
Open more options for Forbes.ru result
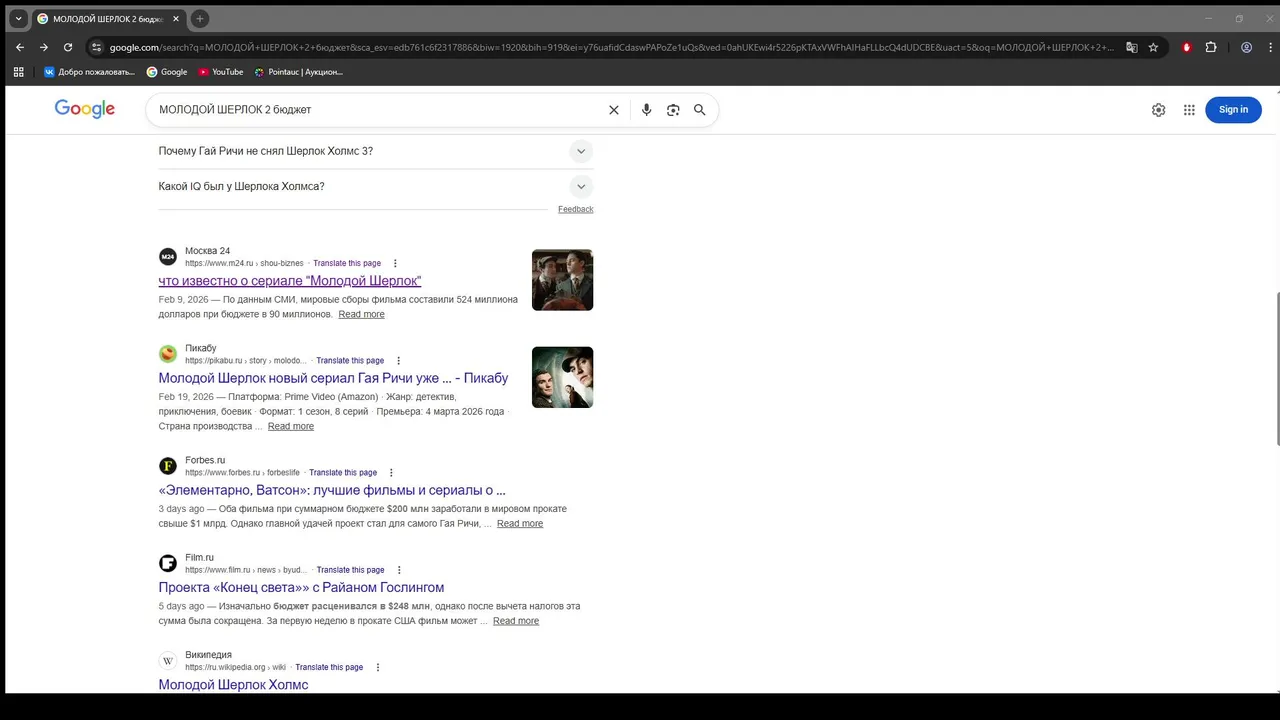[x=391, y=472]
